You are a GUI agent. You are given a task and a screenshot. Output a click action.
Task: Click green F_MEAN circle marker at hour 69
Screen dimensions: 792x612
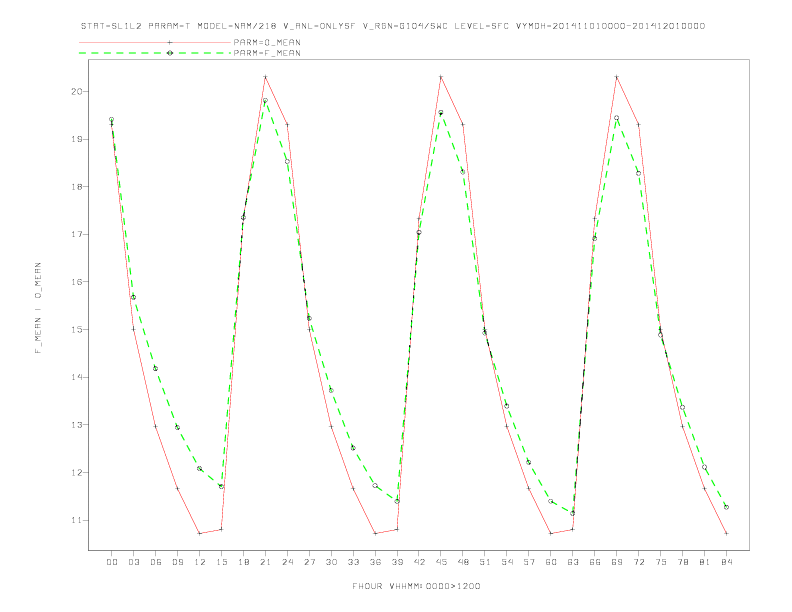click(617, 118)
